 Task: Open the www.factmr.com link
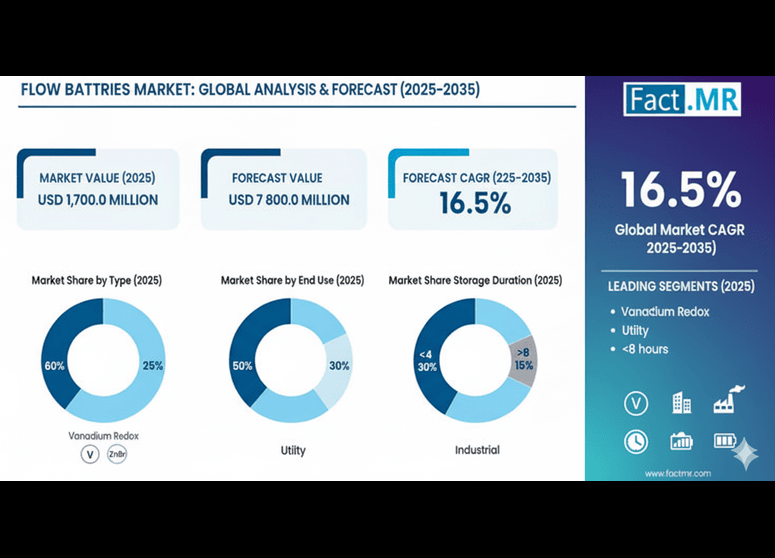677,472
